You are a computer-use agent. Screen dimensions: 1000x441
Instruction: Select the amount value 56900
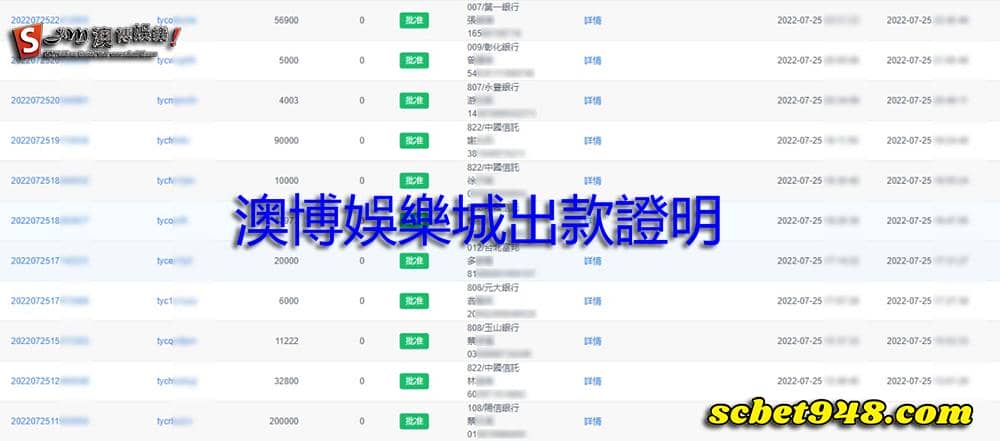tap(286, 20)
